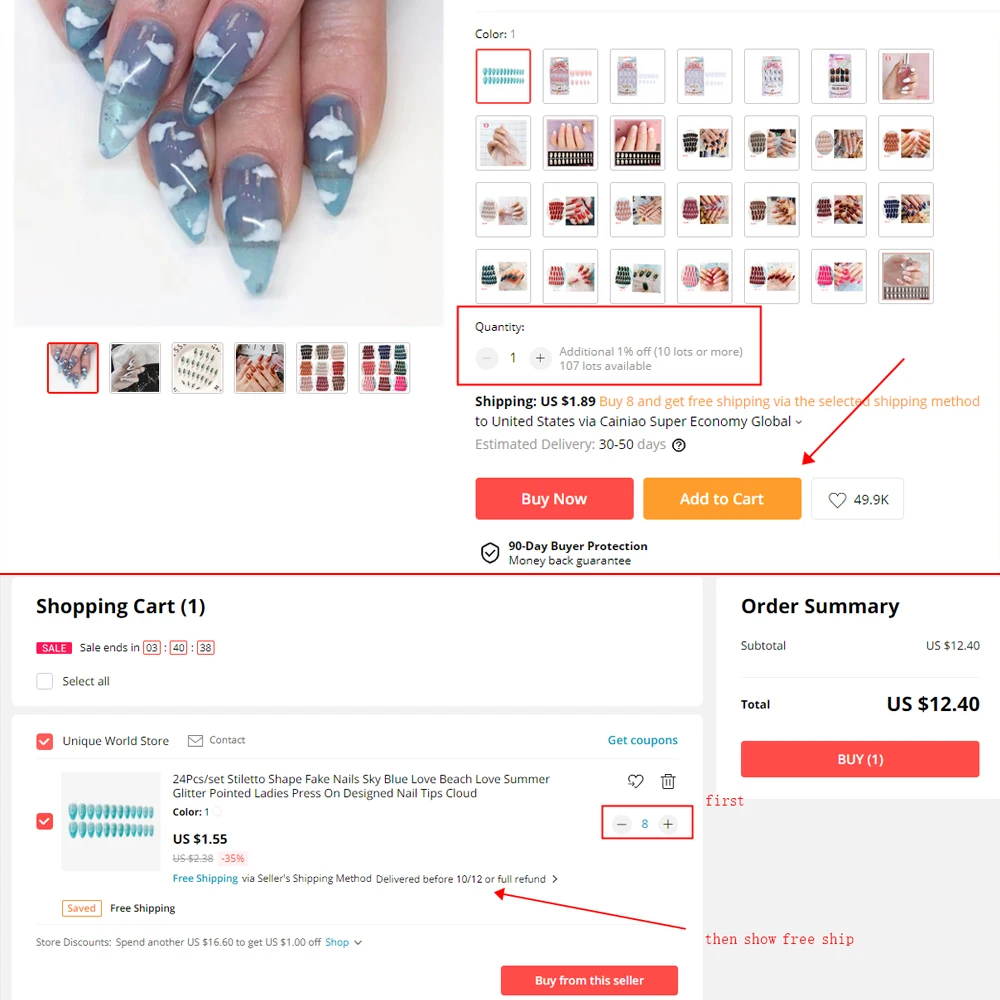The image size is (1000, 1000).
Task: Select the first teal nails color swatch
Action: (503, 76)
